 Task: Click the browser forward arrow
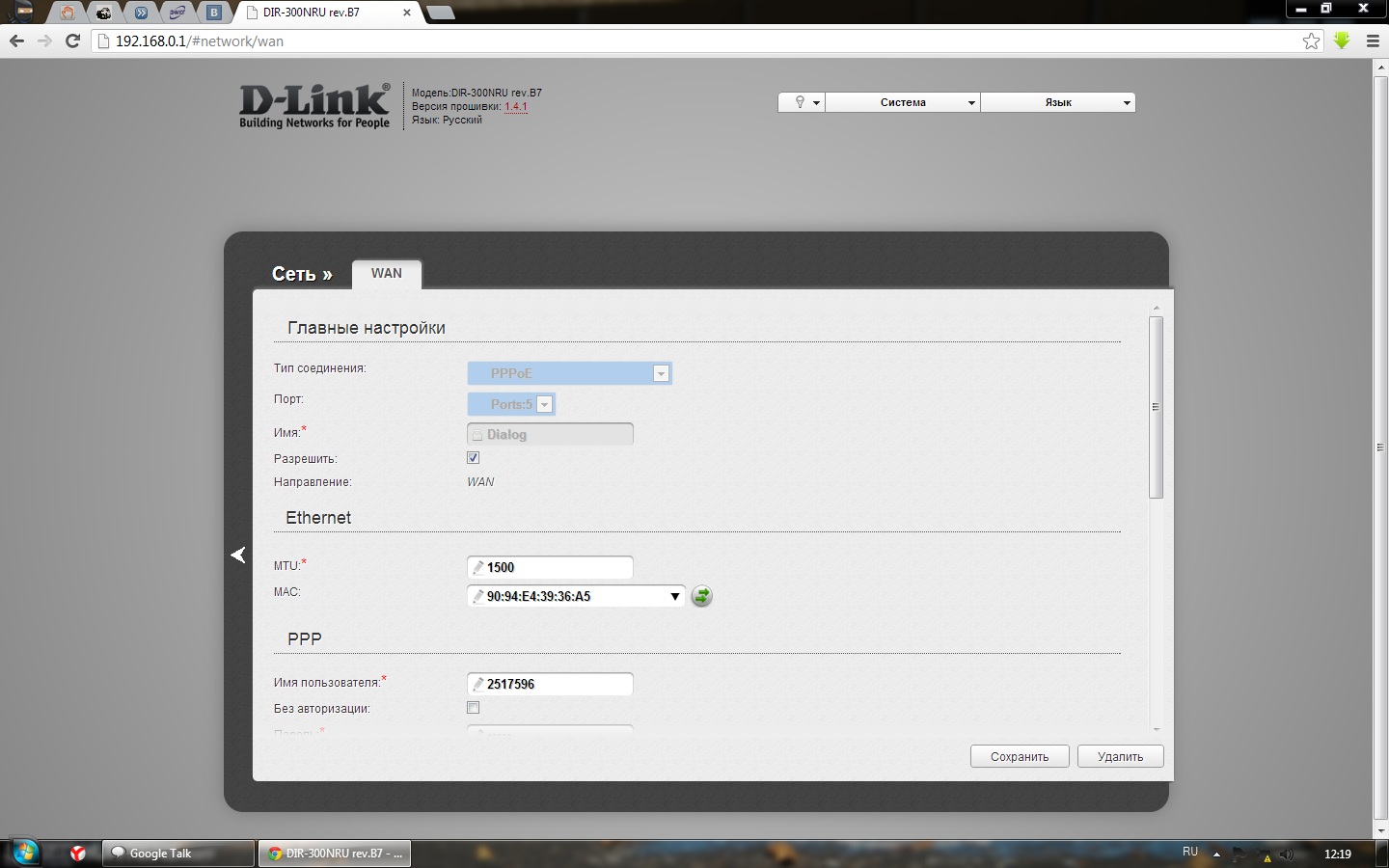click(44, 41)
